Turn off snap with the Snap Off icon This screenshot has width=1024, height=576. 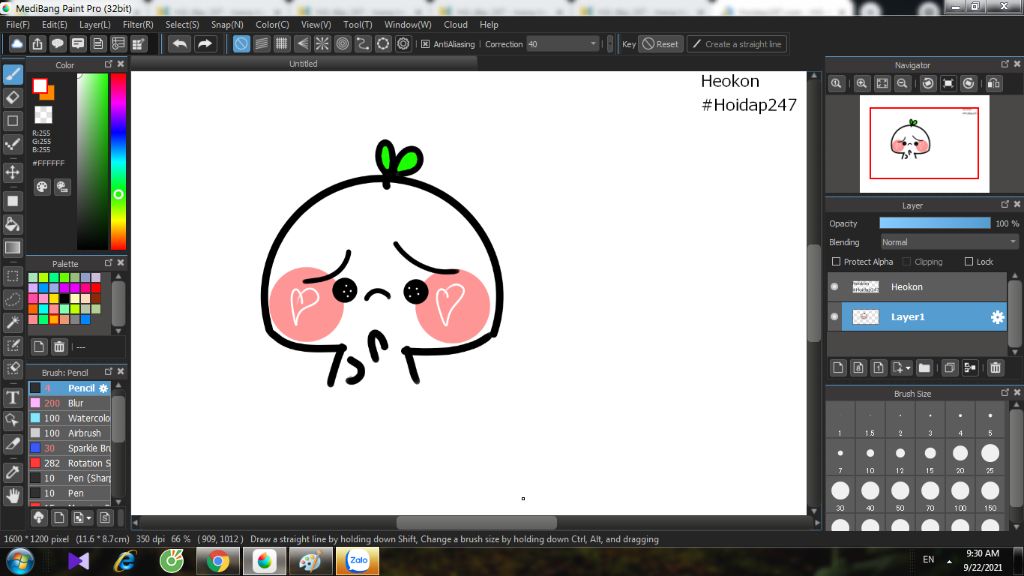(241, 44)
